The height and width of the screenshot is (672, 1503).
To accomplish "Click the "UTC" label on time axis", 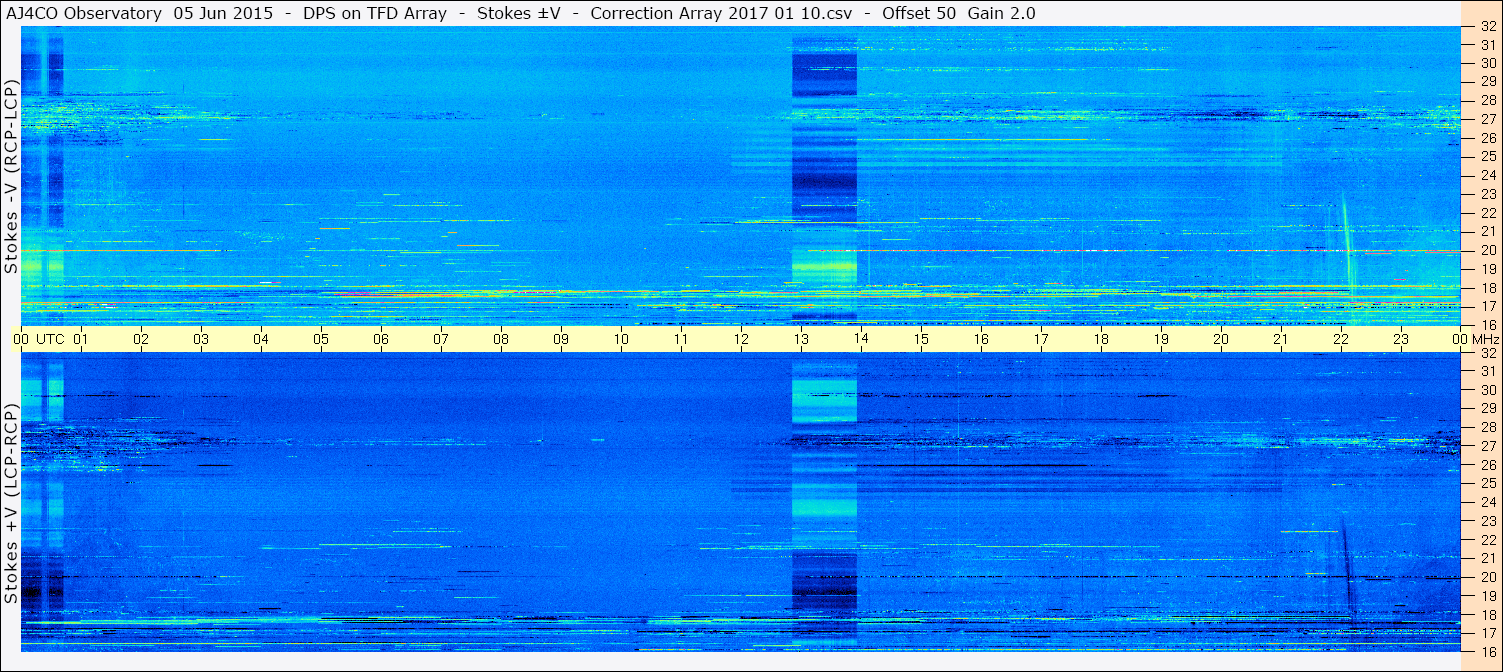I will [50, 339].
